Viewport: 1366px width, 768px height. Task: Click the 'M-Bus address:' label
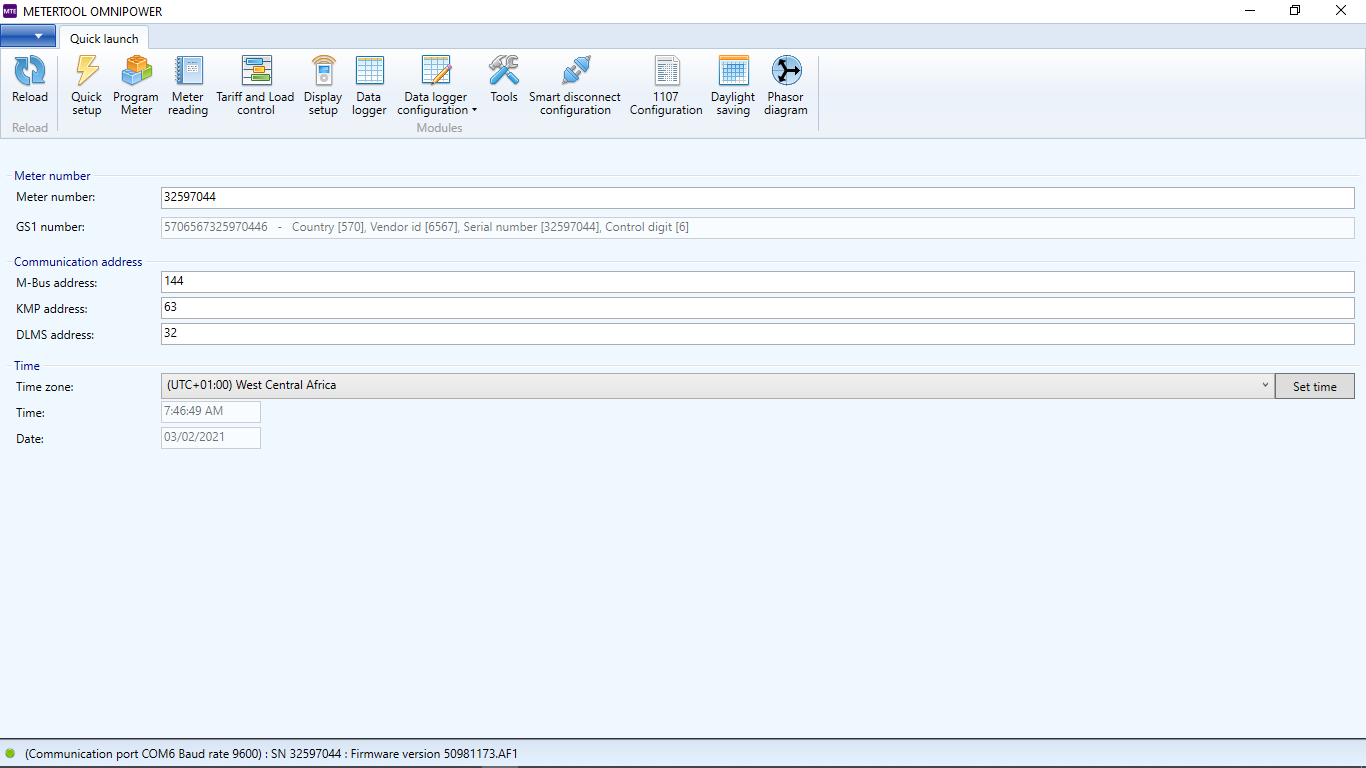(57, 283)
